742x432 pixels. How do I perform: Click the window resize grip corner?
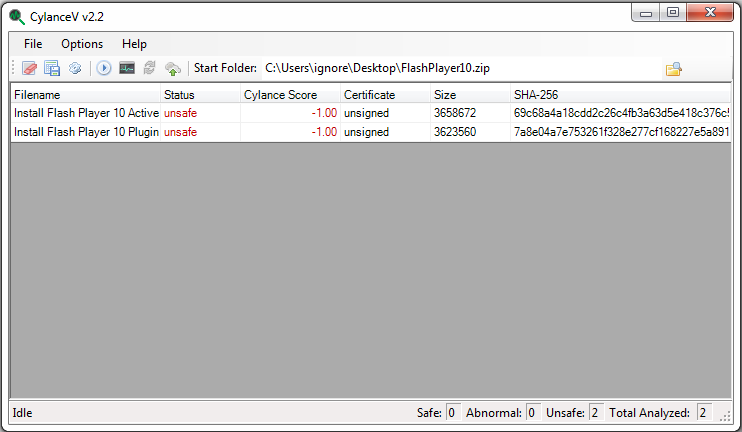tap(725, 416)
